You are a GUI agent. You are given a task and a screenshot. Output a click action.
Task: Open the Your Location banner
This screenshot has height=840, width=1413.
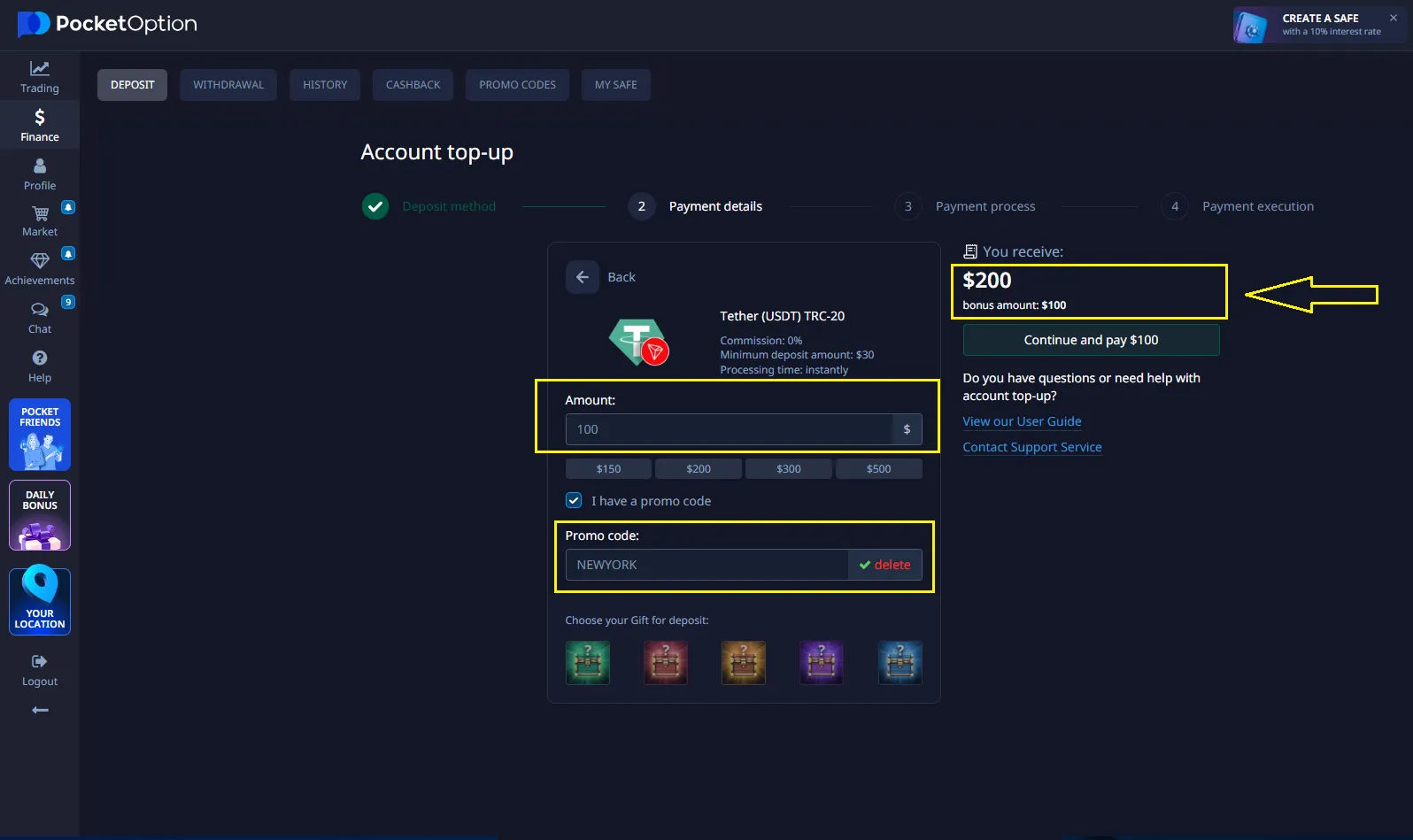coord(40,601)
